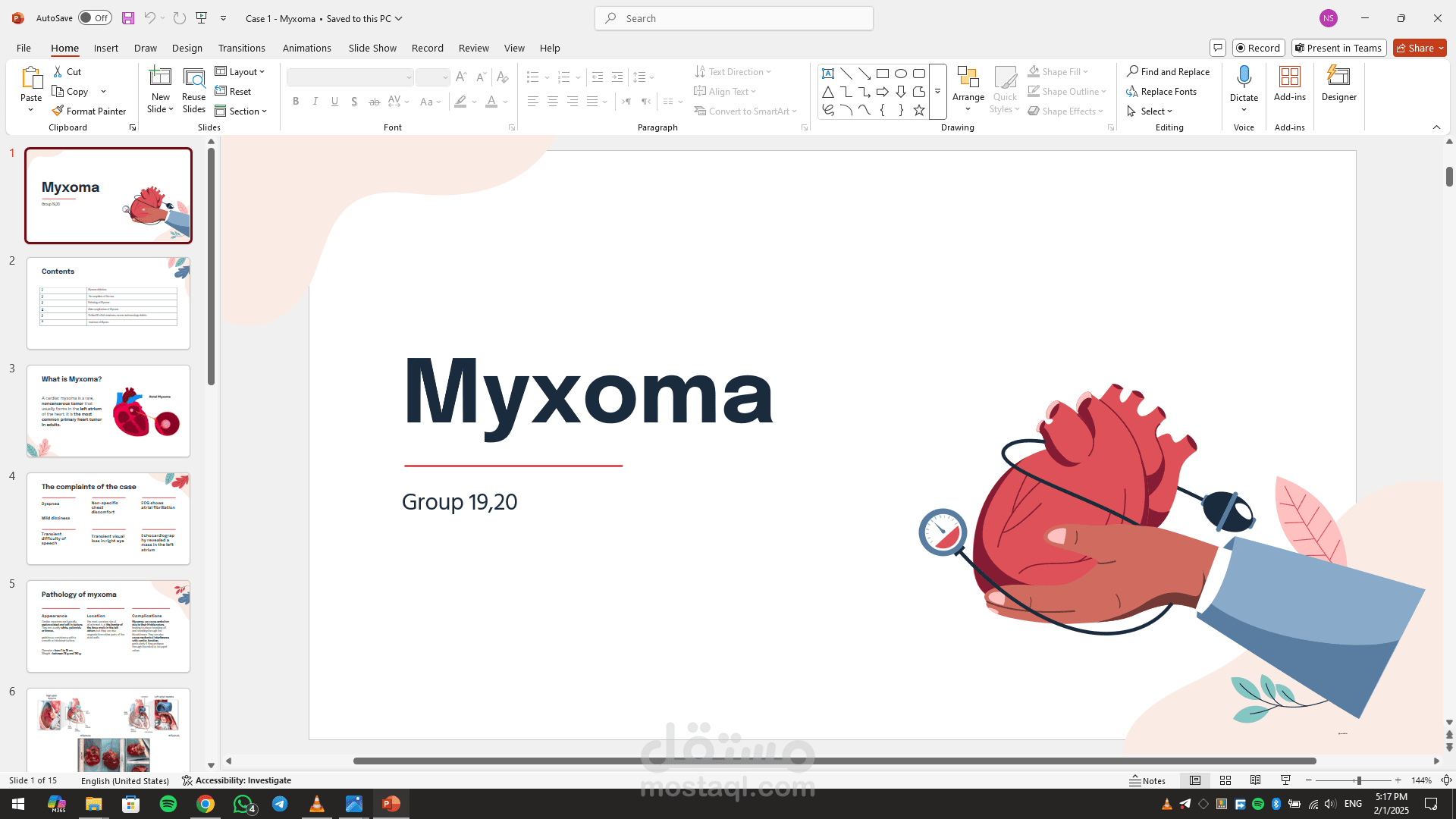Switch to the Insert tab
1456x819 pixels.
(106, 48)
